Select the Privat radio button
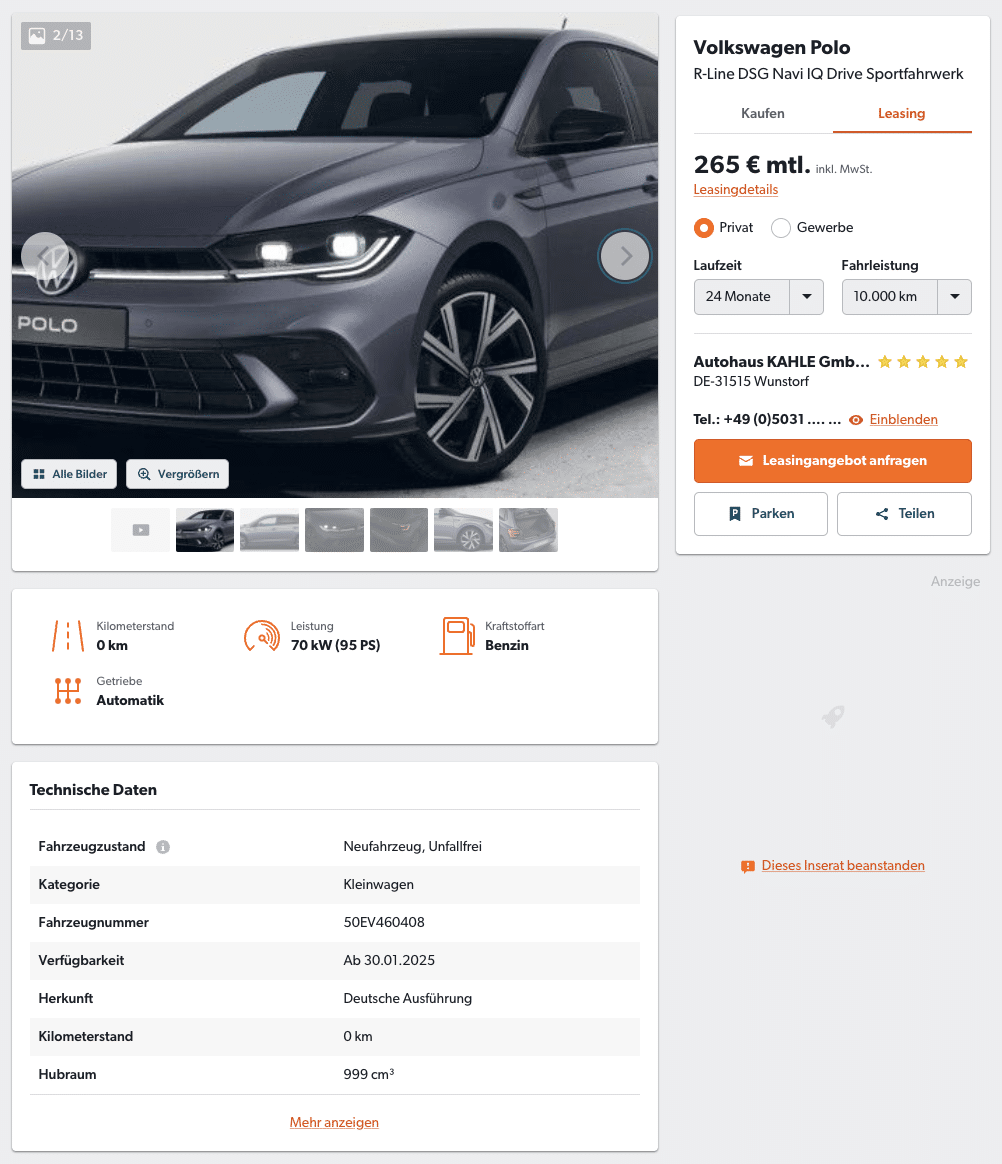 point(704,228)
